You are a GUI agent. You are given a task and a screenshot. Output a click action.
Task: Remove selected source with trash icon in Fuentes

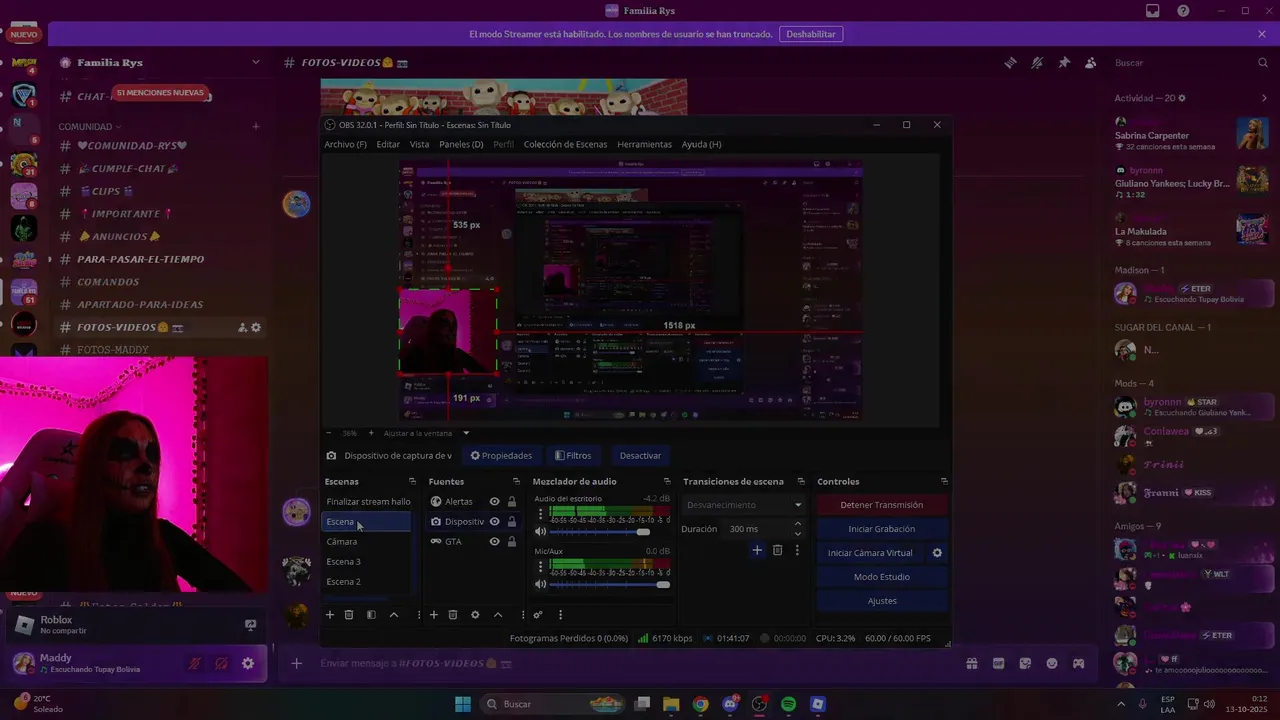(453, 615)
